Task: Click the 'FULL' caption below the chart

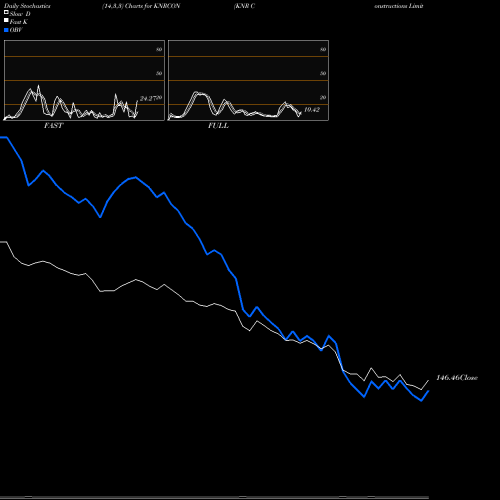Action: (218, 126)
